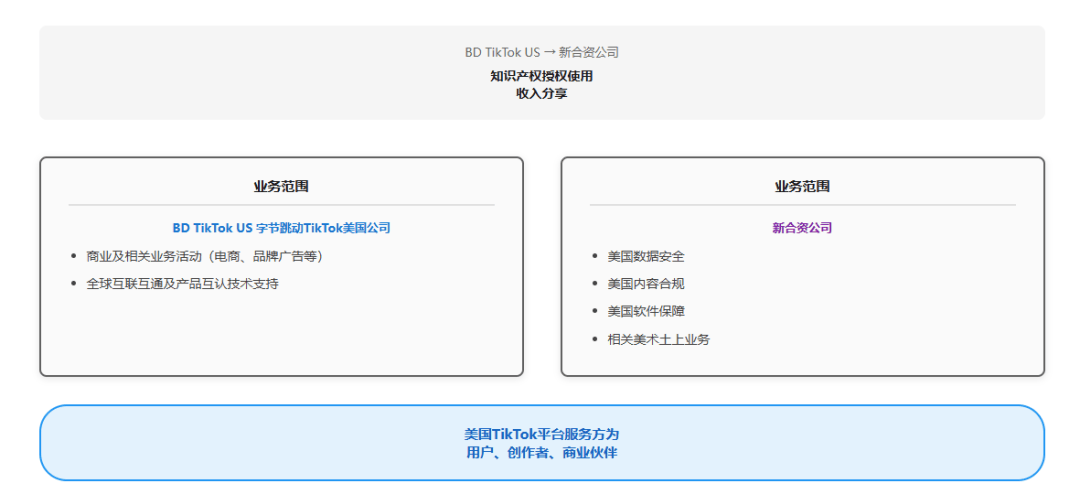Click 业务范围 heading above the BD TikTok US subtitle
Viewport: 1080px width, 494px height.
tap(281, 186)
